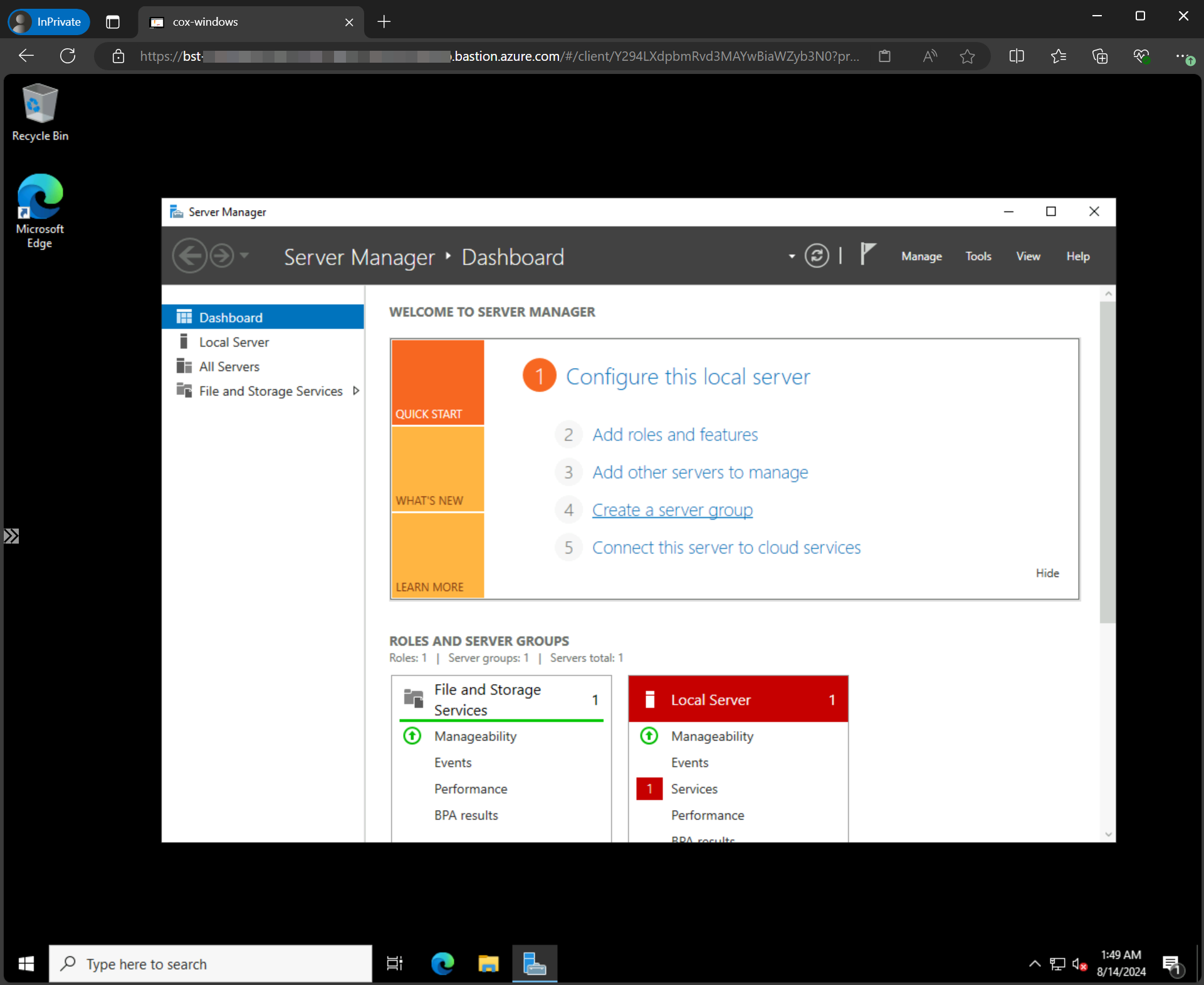Open Microsoft Edge from the taskbar
Image resolution: width=1204 pixels, height=985 pixels.
442,963
